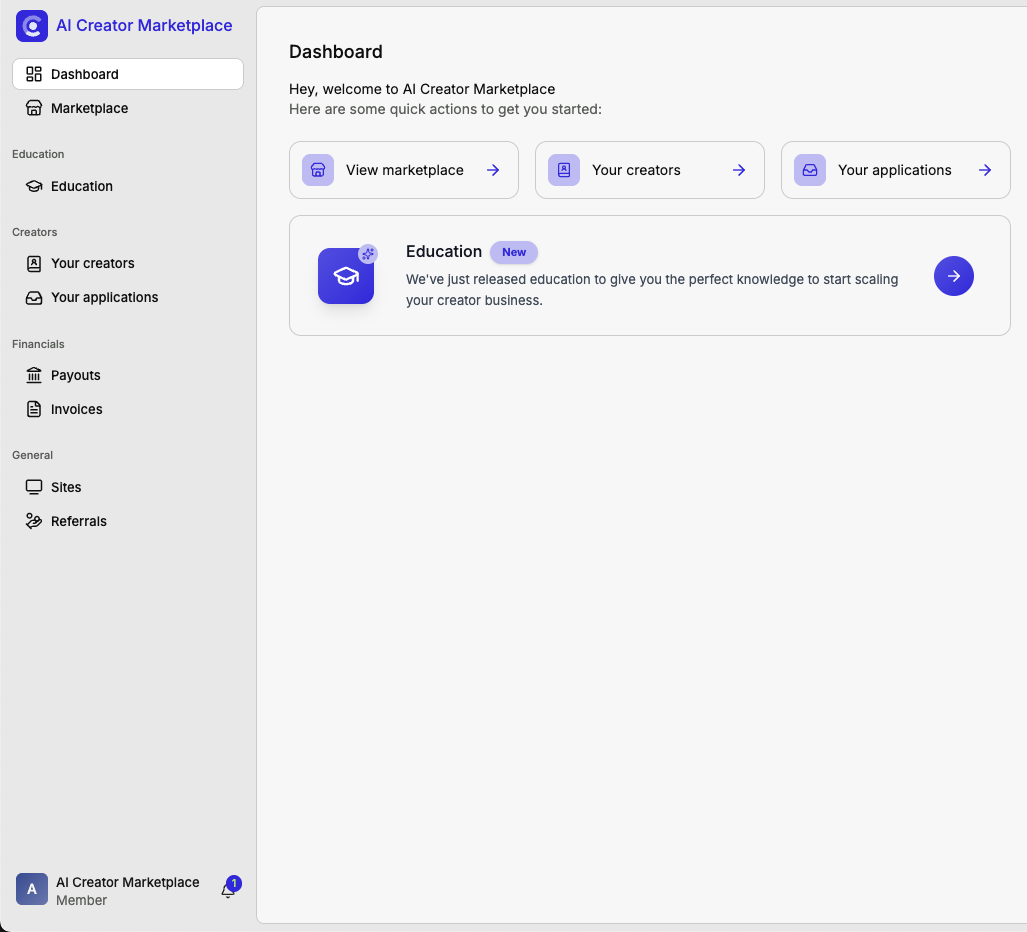The width and height of the screenshot is (1027, 932).
Task: Click the AI Creator Marketplace logo icon
Action: pyautogui.click(x=32, y=26)
